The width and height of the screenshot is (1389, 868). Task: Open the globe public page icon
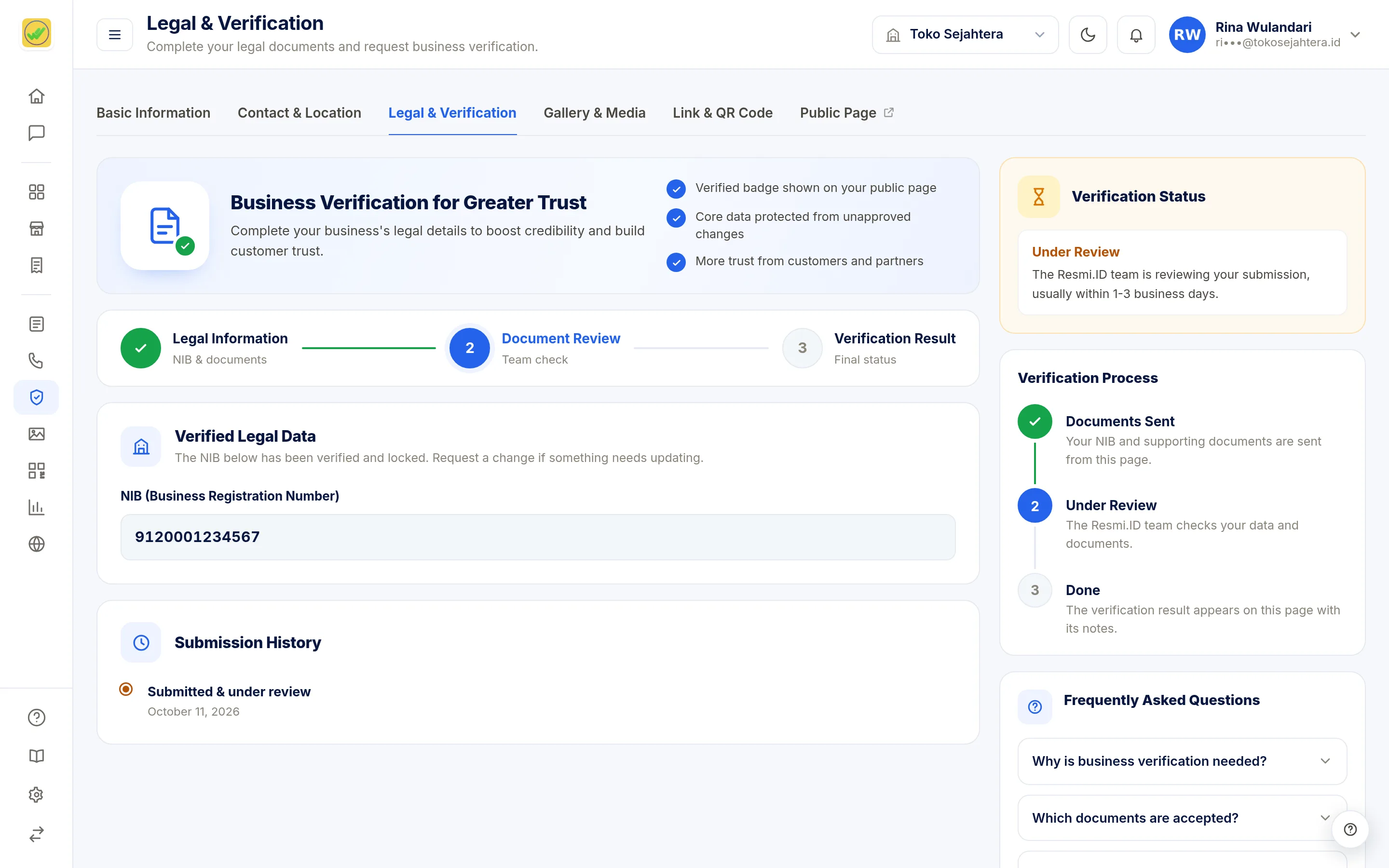coord(36,543)
